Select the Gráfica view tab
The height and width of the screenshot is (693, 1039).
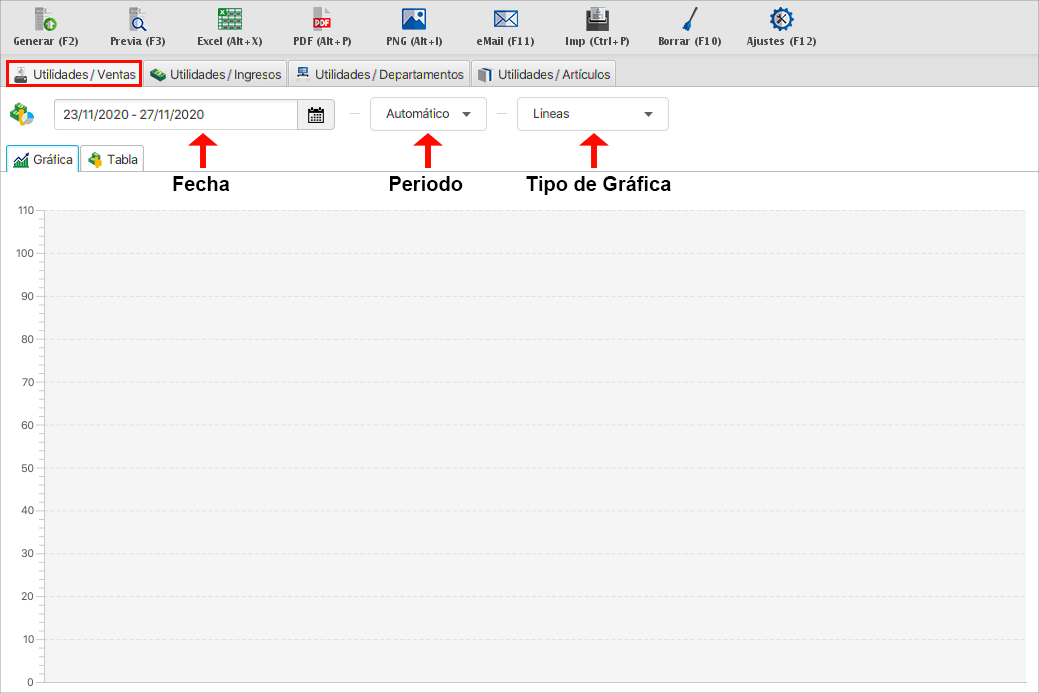[42, 160]
